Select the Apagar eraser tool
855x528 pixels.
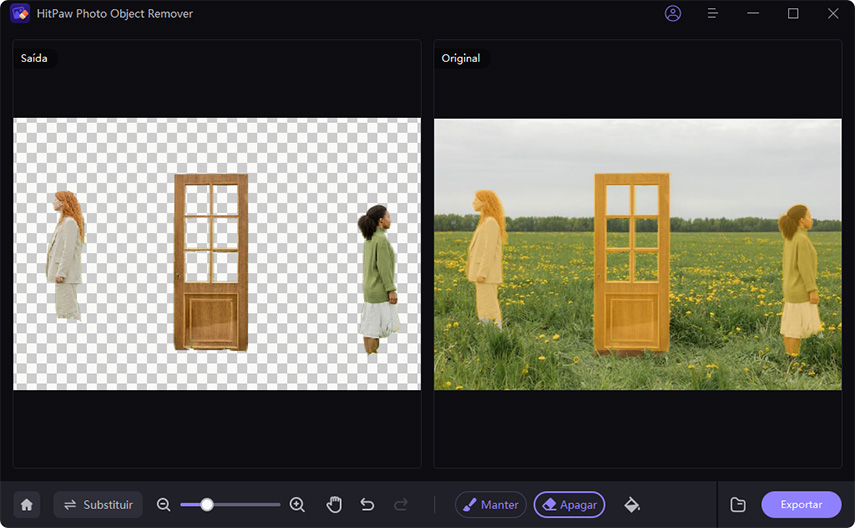click(x=570, y=505)
